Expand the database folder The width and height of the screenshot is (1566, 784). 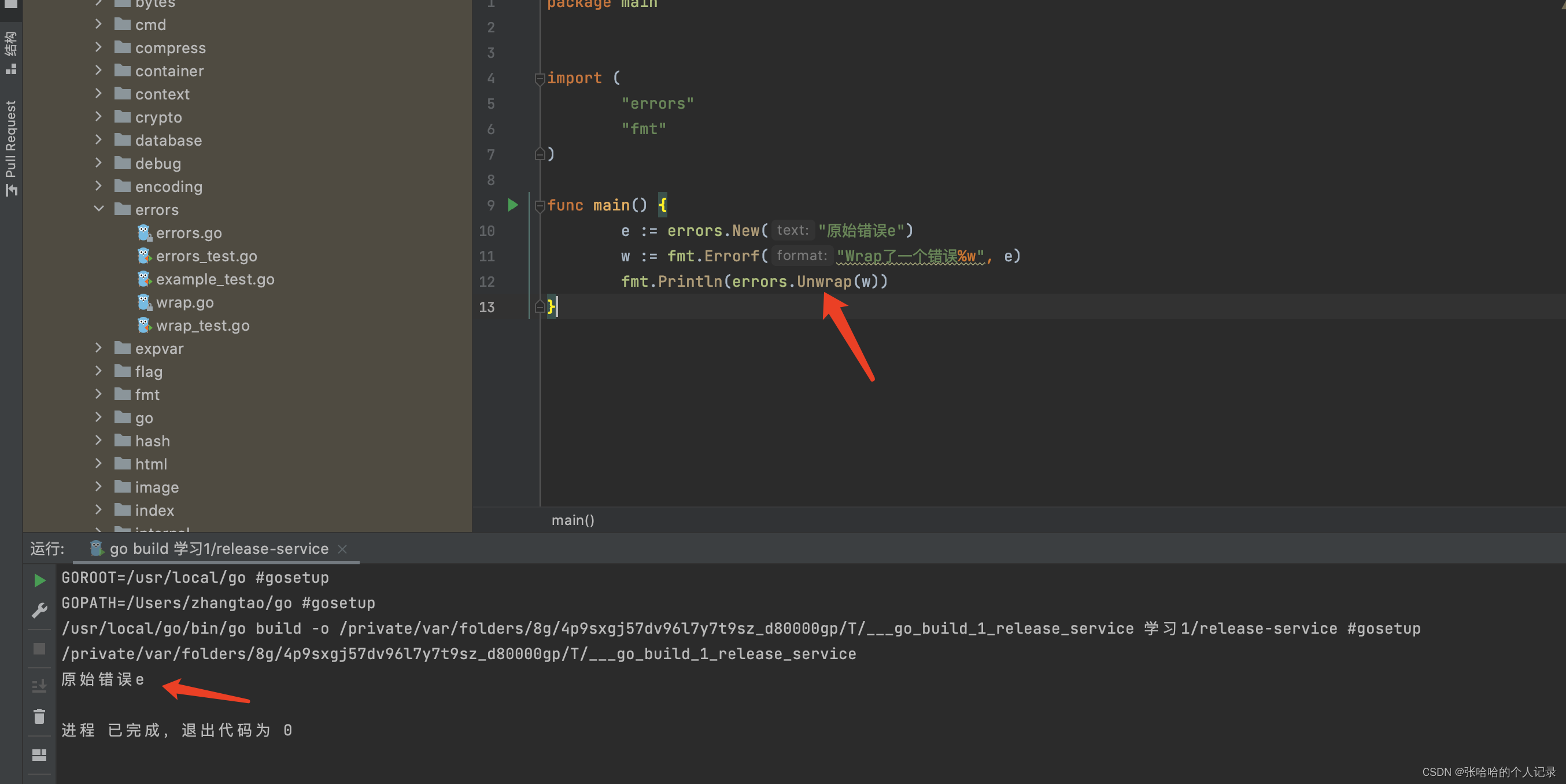click(x=98, y=140)
